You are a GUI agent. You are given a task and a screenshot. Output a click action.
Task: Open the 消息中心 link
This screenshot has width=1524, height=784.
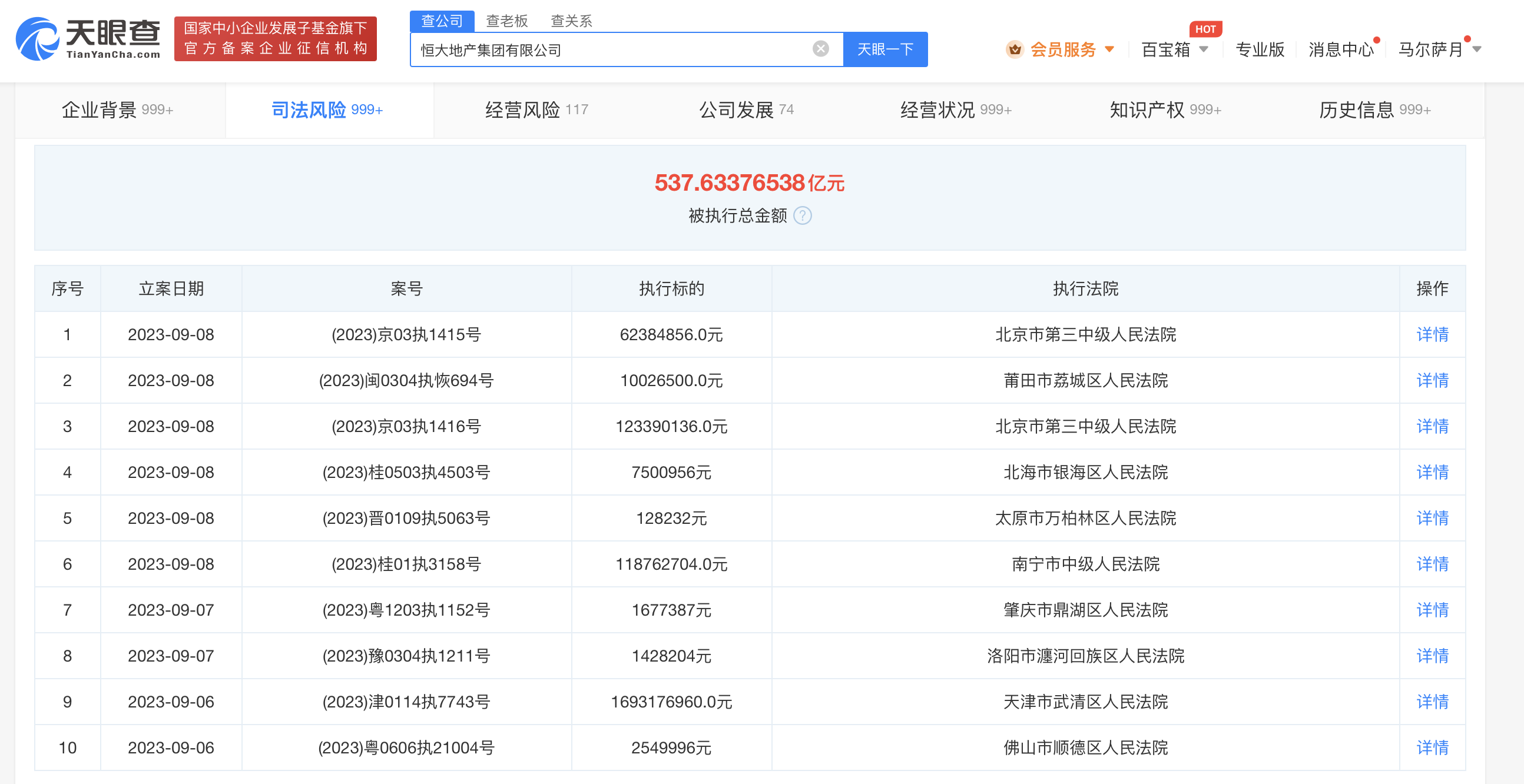point(1341,49)
